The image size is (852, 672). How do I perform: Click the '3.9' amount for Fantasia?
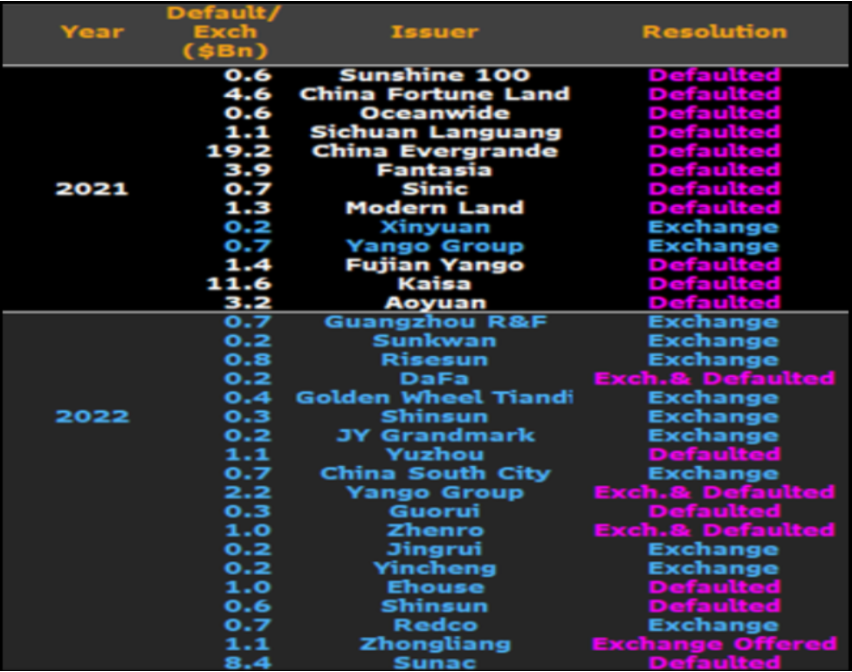click(x=247, y=170)
